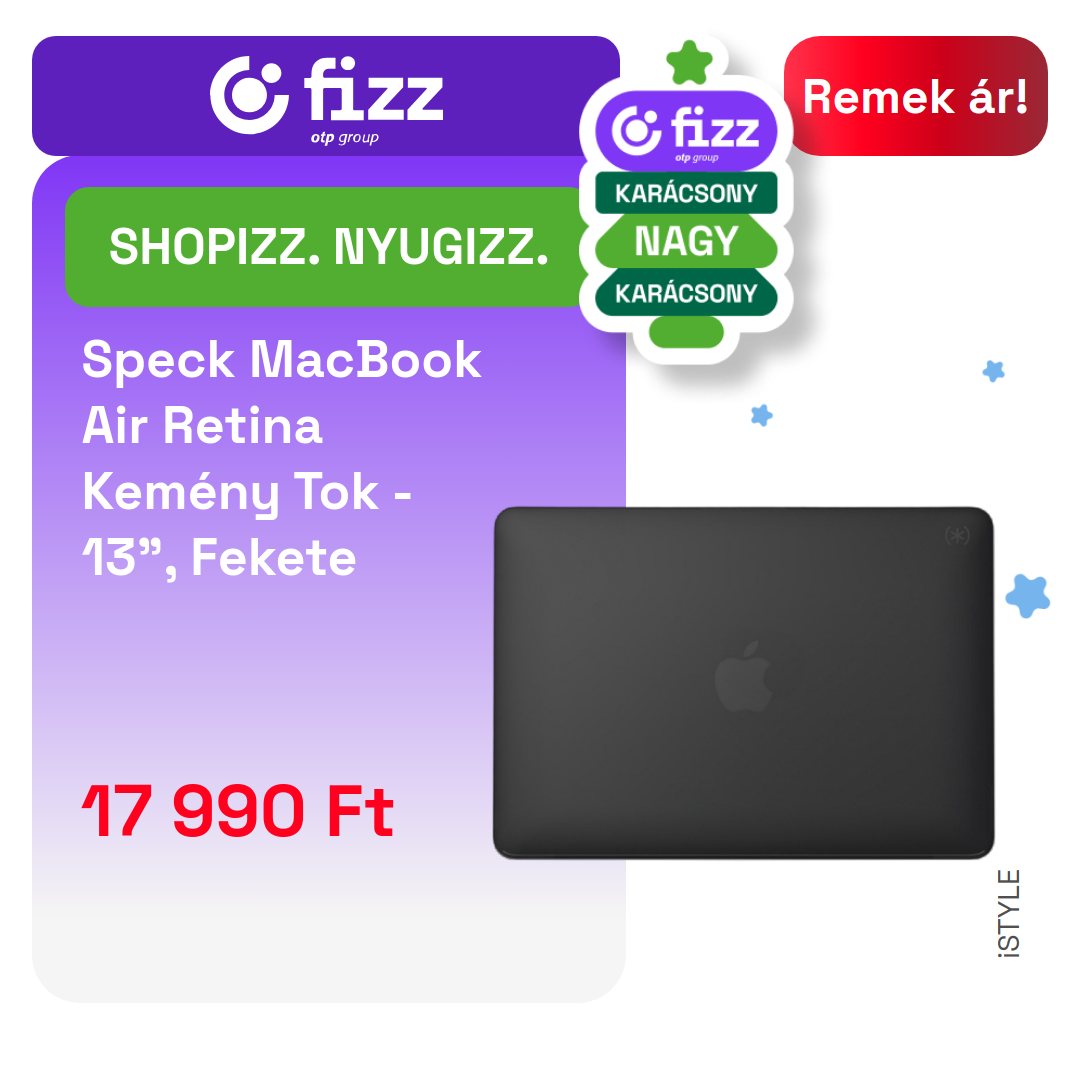
Task: Open the Speck MacBook Air product title
Action: click(x=281, y=459)
